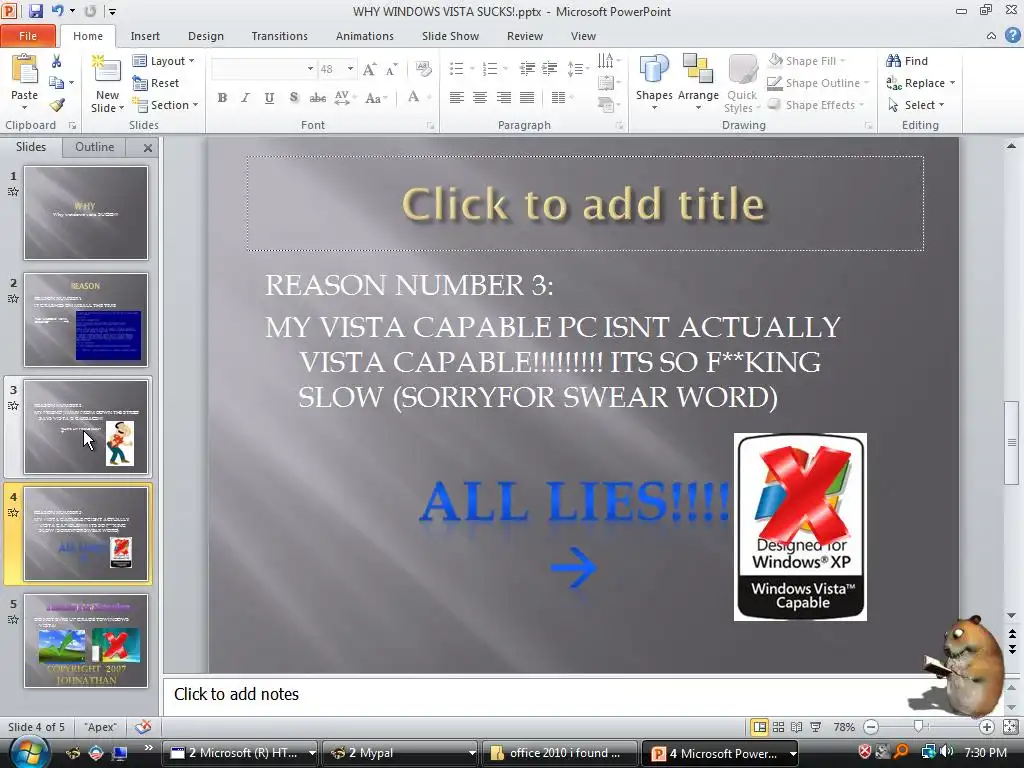Select slide 1 thumbnail
The height and width of the screenshot is (768, 1024).
click(x=86, y=213)
